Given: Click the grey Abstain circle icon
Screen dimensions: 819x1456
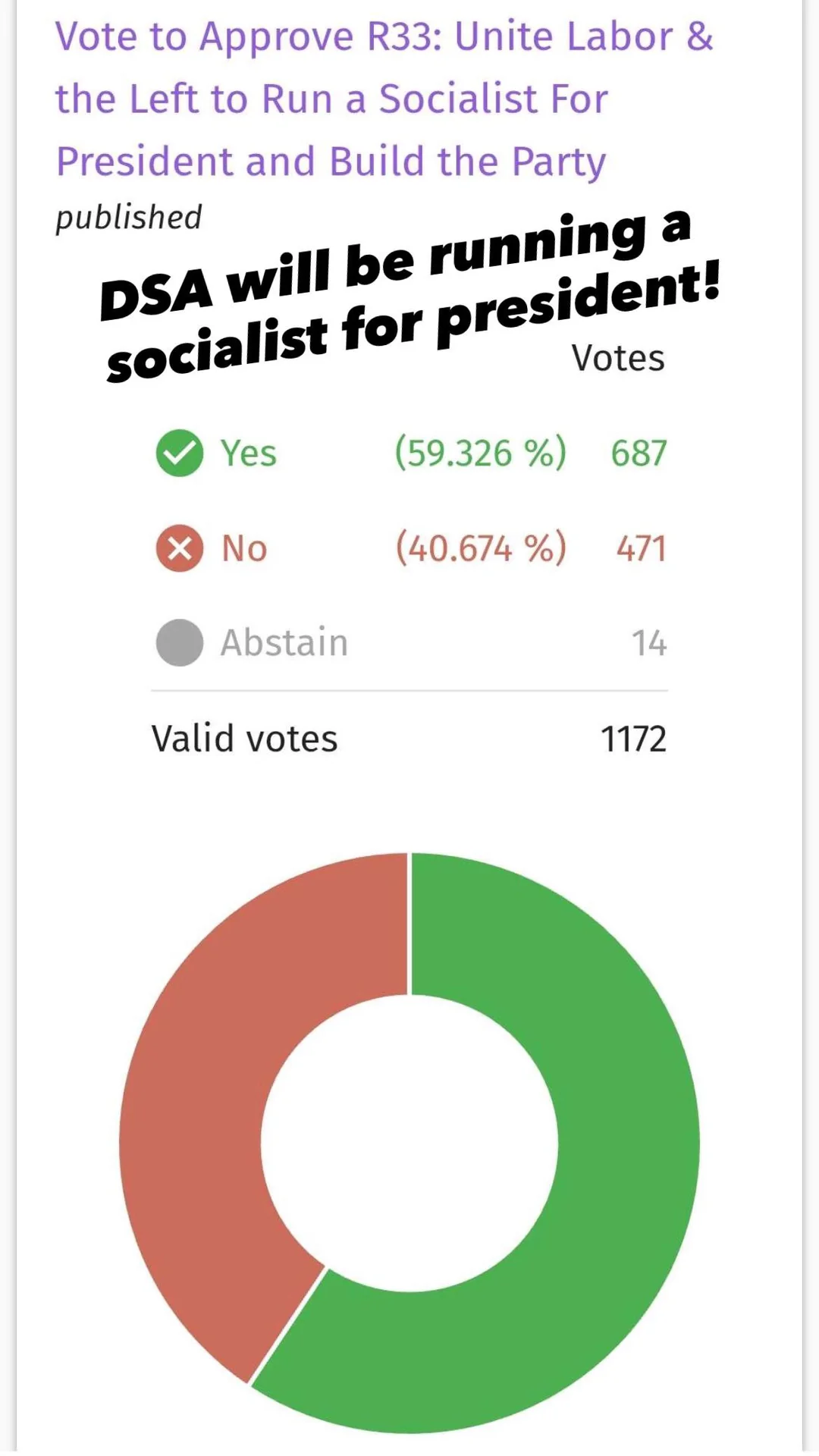Looking at the screenshot, I should coord(180,642).
